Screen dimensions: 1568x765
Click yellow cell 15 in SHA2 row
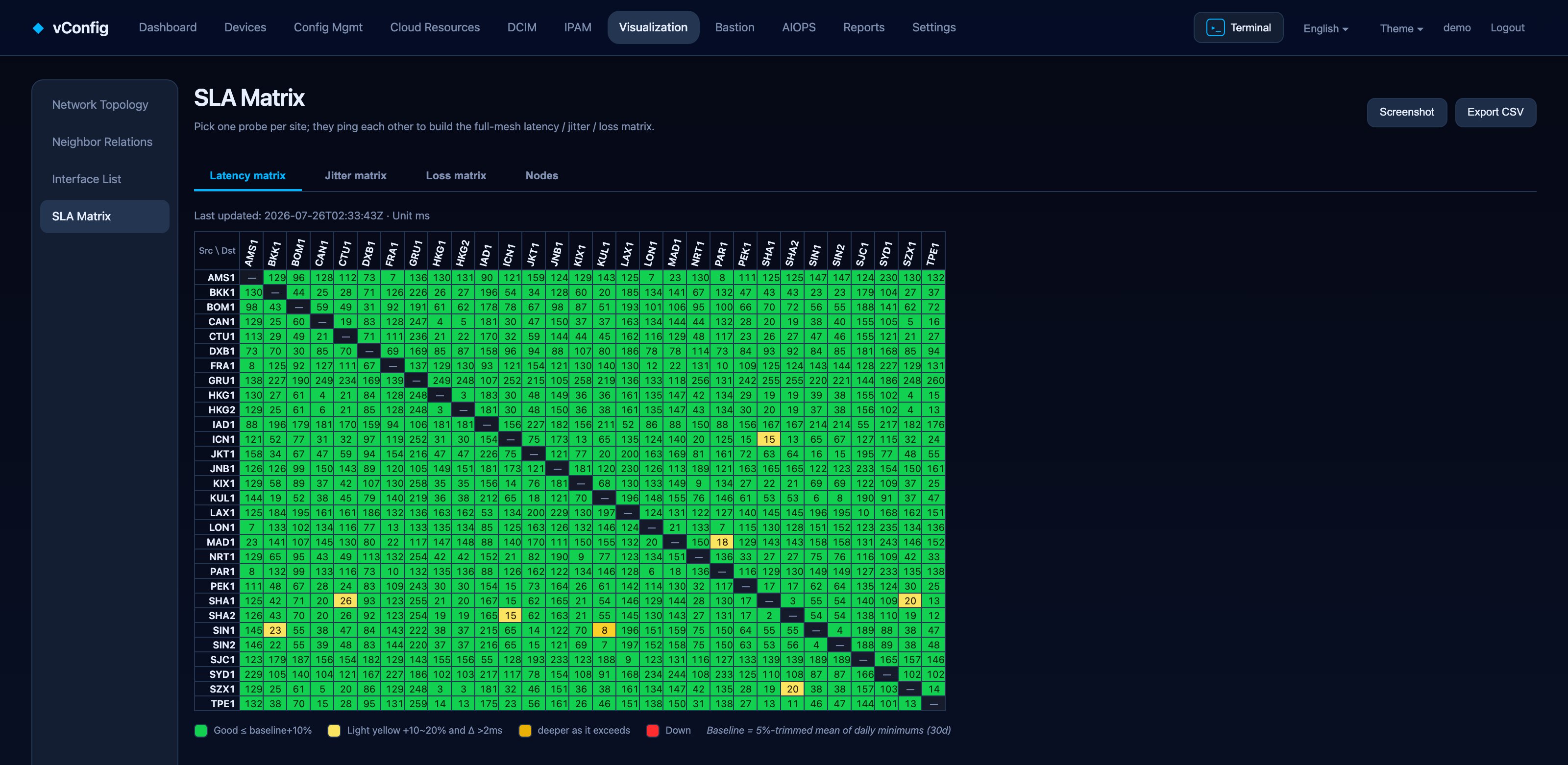[510, 615]
